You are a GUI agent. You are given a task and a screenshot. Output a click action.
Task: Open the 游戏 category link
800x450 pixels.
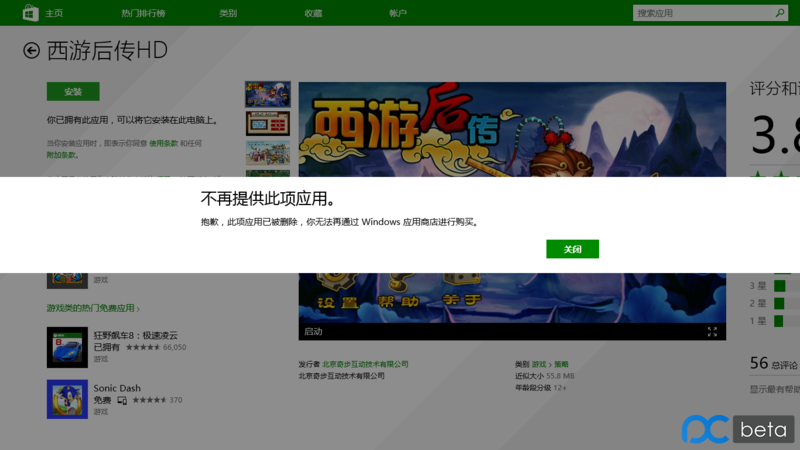click(x=539, y=364)
